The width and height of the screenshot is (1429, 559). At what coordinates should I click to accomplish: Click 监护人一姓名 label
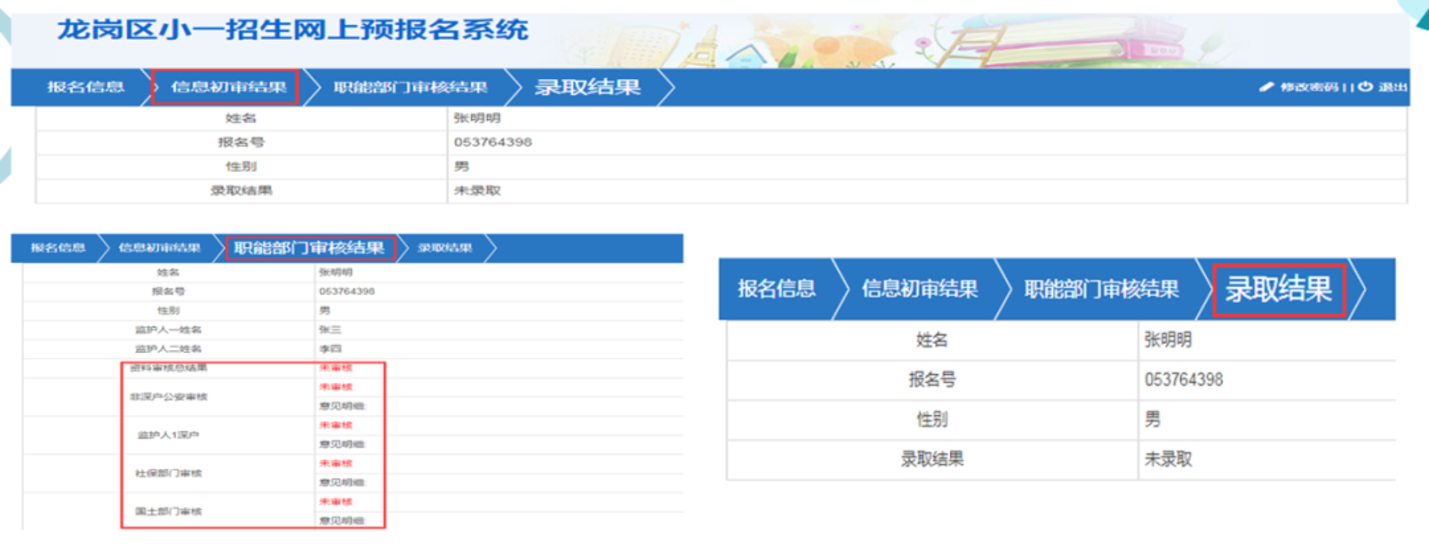point(168,329)
